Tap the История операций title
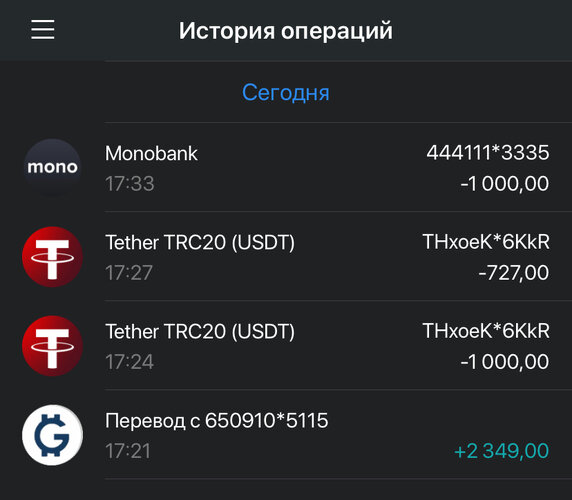This screenshot has width=572, height=500. point(286,31)
